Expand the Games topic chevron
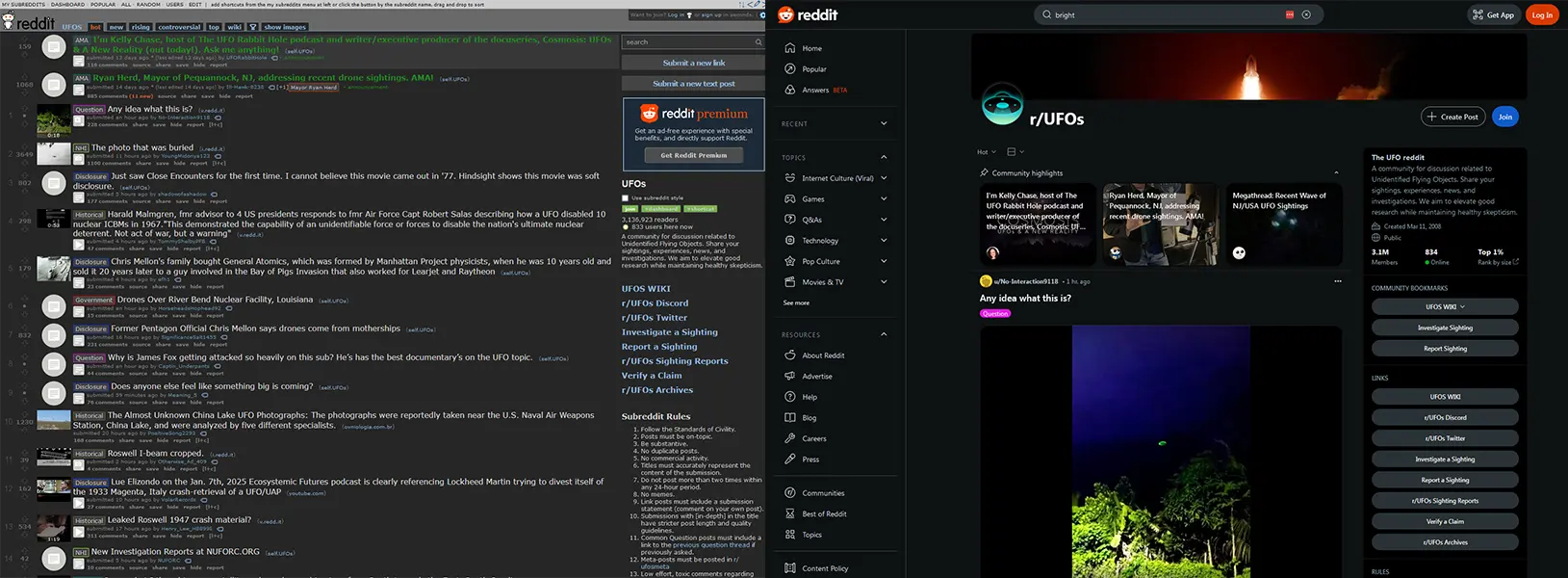The width and height of the screenshot is (1568, 578). (x=884, y=198)
